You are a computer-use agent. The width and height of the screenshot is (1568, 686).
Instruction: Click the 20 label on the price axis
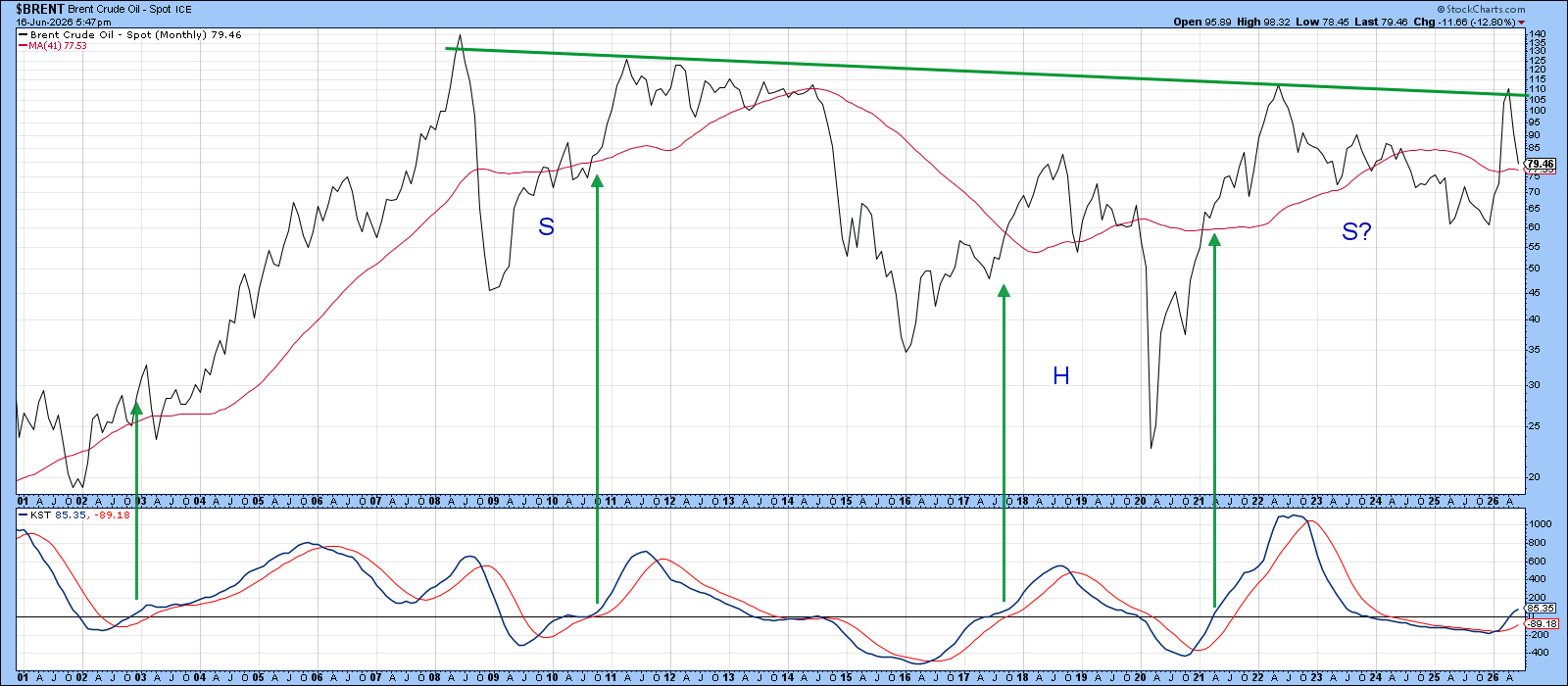click(x=1536, y=477)
